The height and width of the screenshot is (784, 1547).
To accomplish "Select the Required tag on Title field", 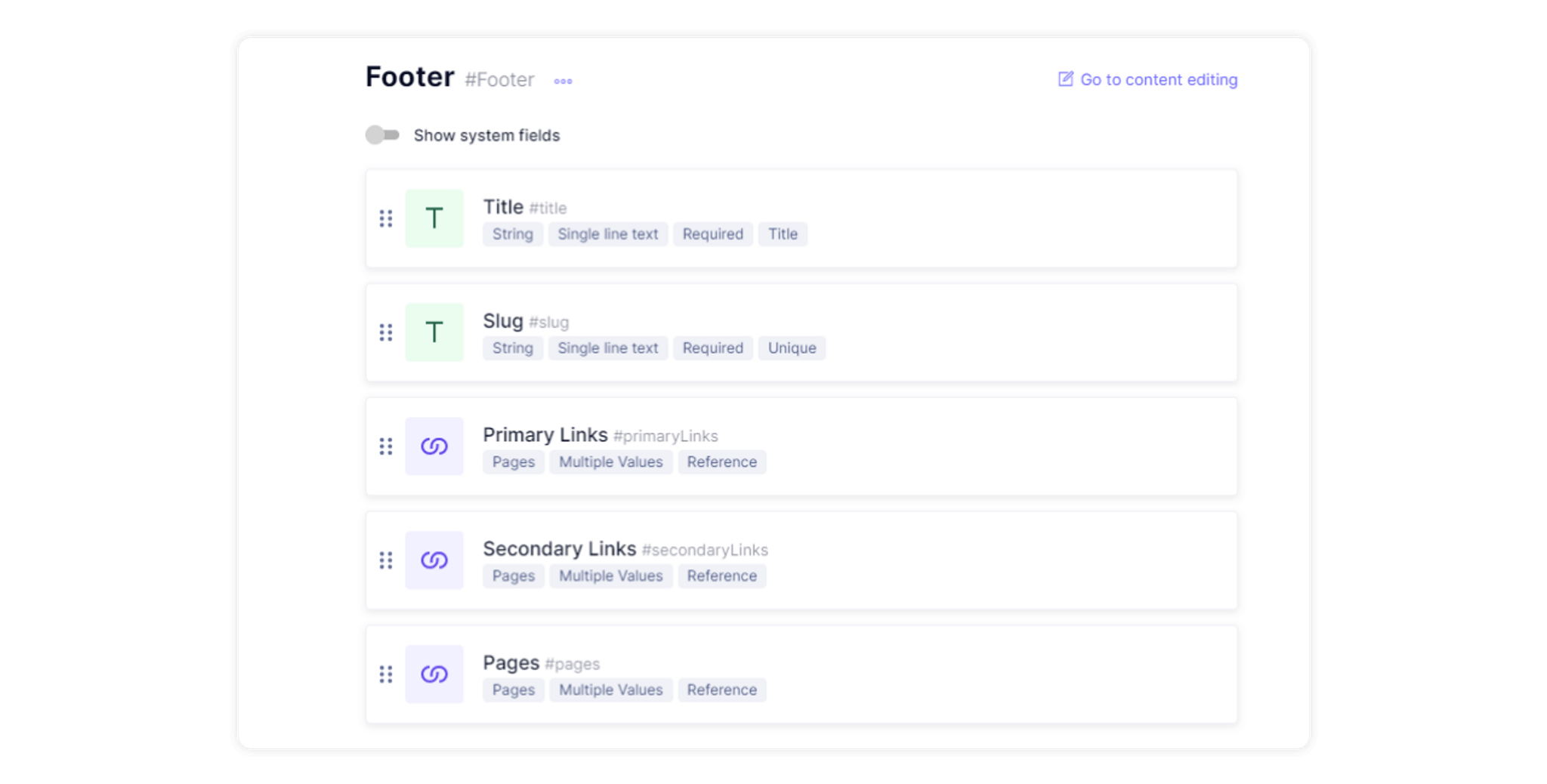I will coord(712,234).
